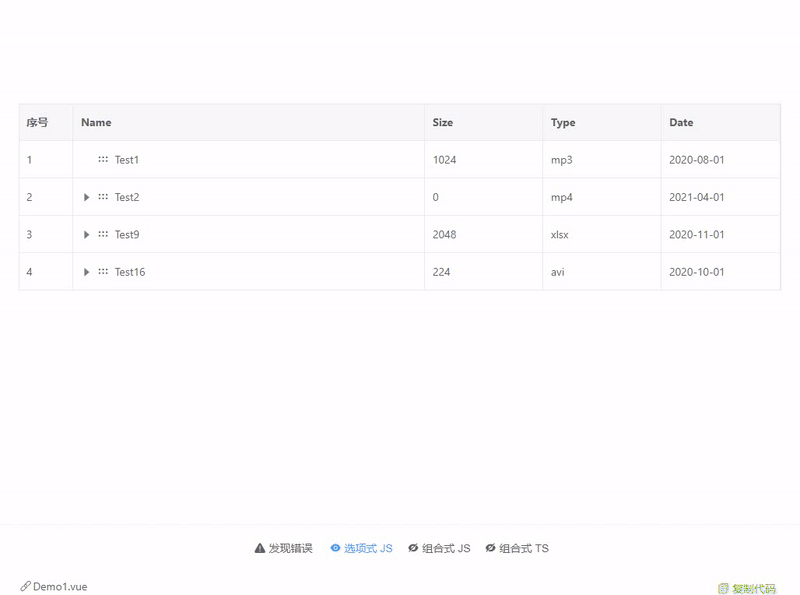Image resolution: width=800 pixels, height=595 pixels.
Task: Expand the Test2 tree row
Action: click(87, 197)
